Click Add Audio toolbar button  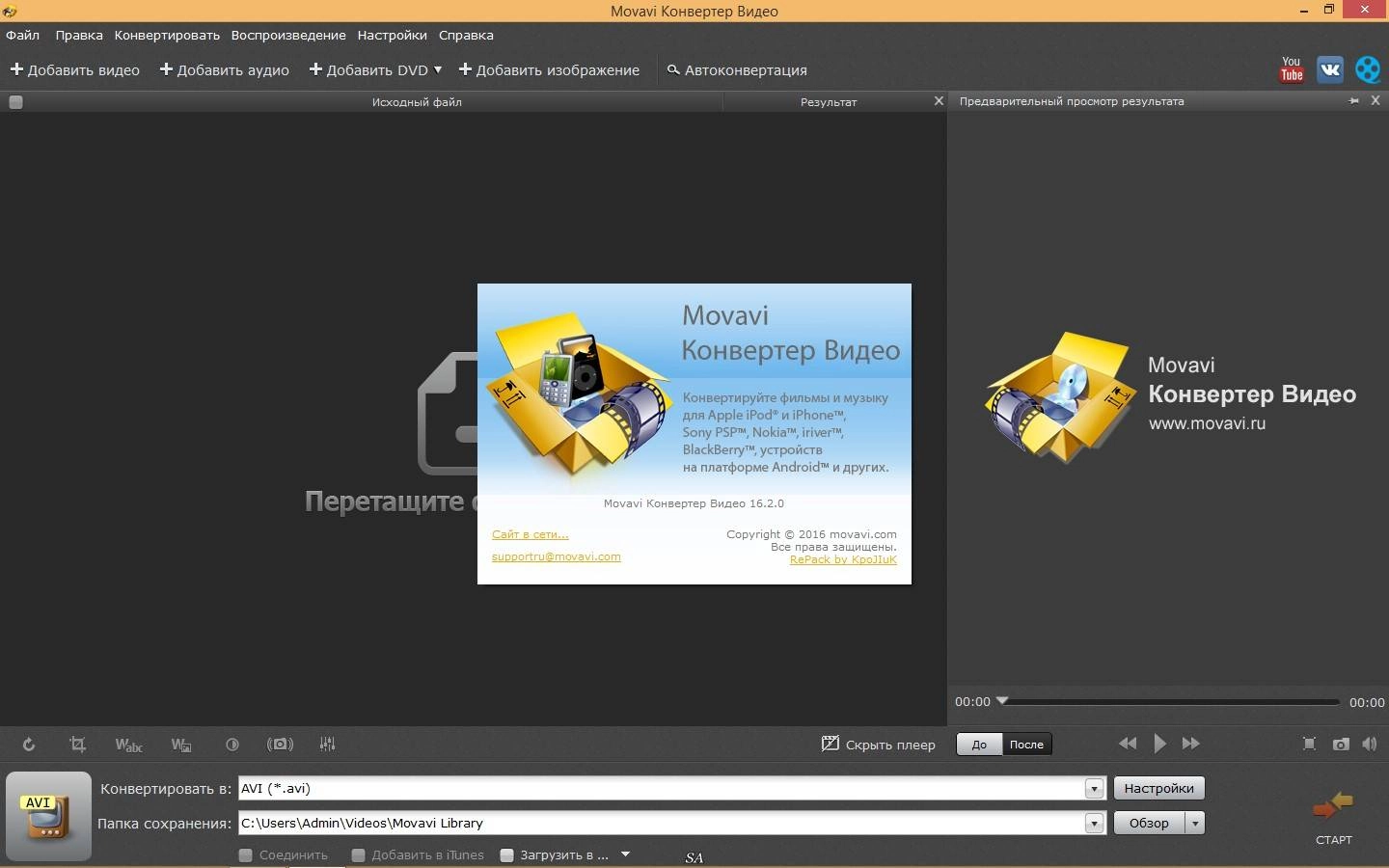tap(225, 69)
